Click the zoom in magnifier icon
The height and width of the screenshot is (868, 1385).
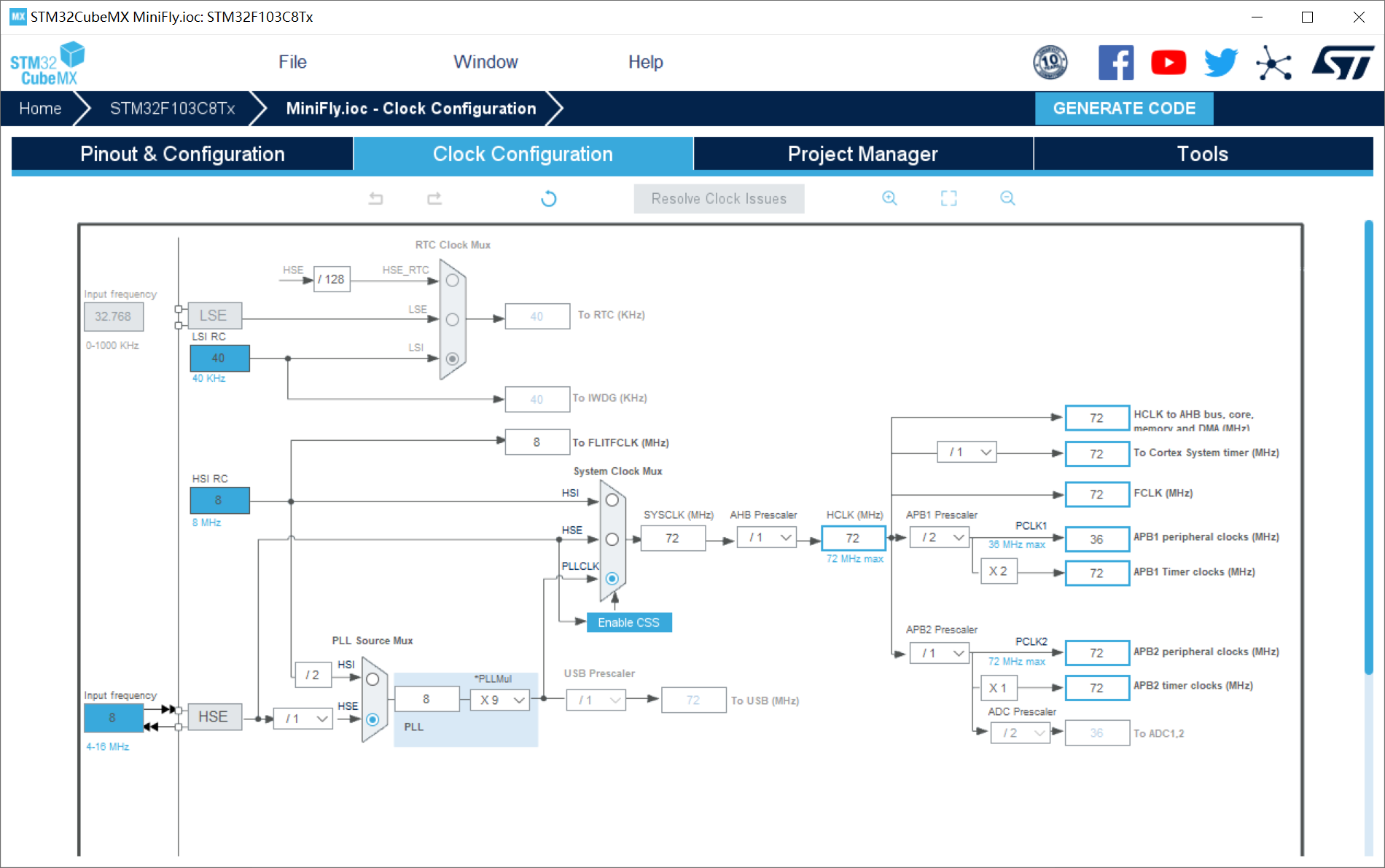[x=889, y=198]
